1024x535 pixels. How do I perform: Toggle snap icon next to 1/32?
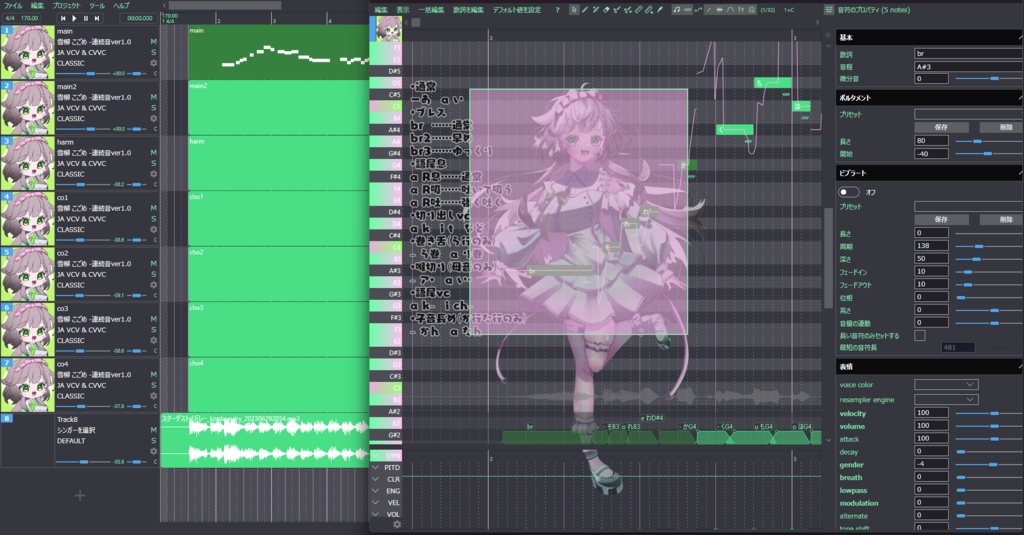[x=752, y=10]
